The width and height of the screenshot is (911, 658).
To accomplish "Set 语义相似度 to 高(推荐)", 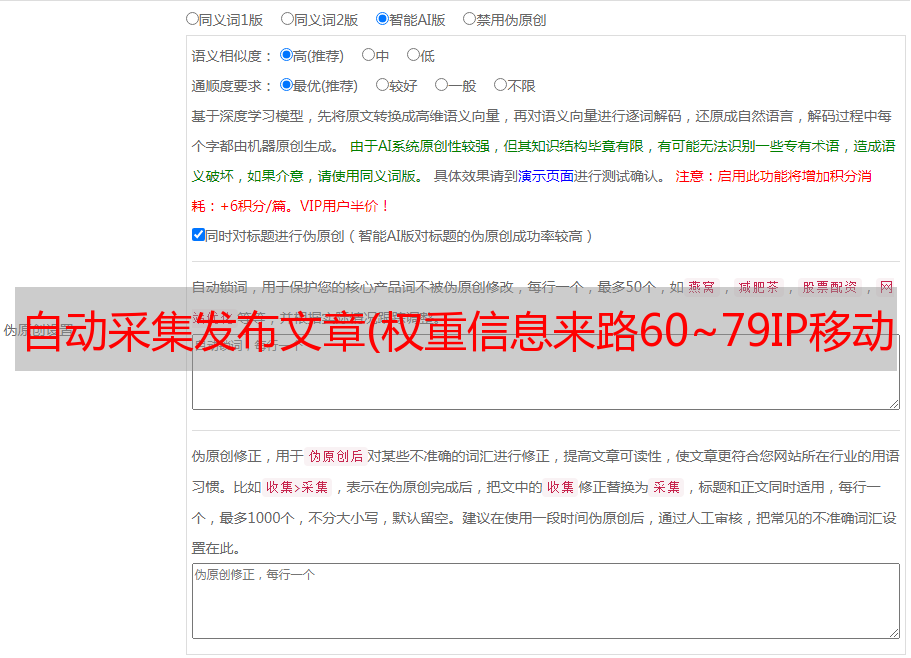I will (286, 55).
